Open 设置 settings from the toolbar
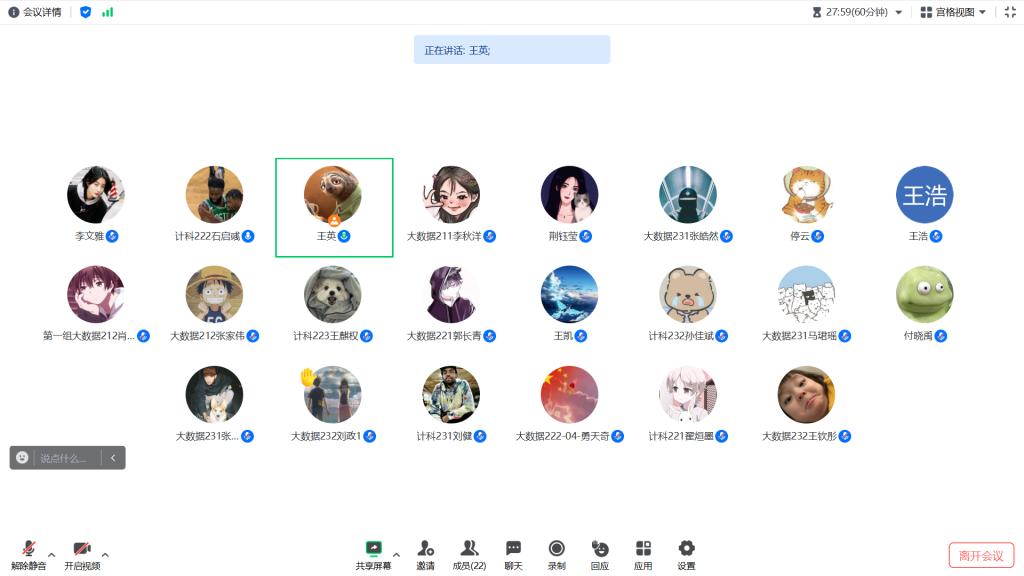Viewport: 1024px width, 576px height. 686,554
